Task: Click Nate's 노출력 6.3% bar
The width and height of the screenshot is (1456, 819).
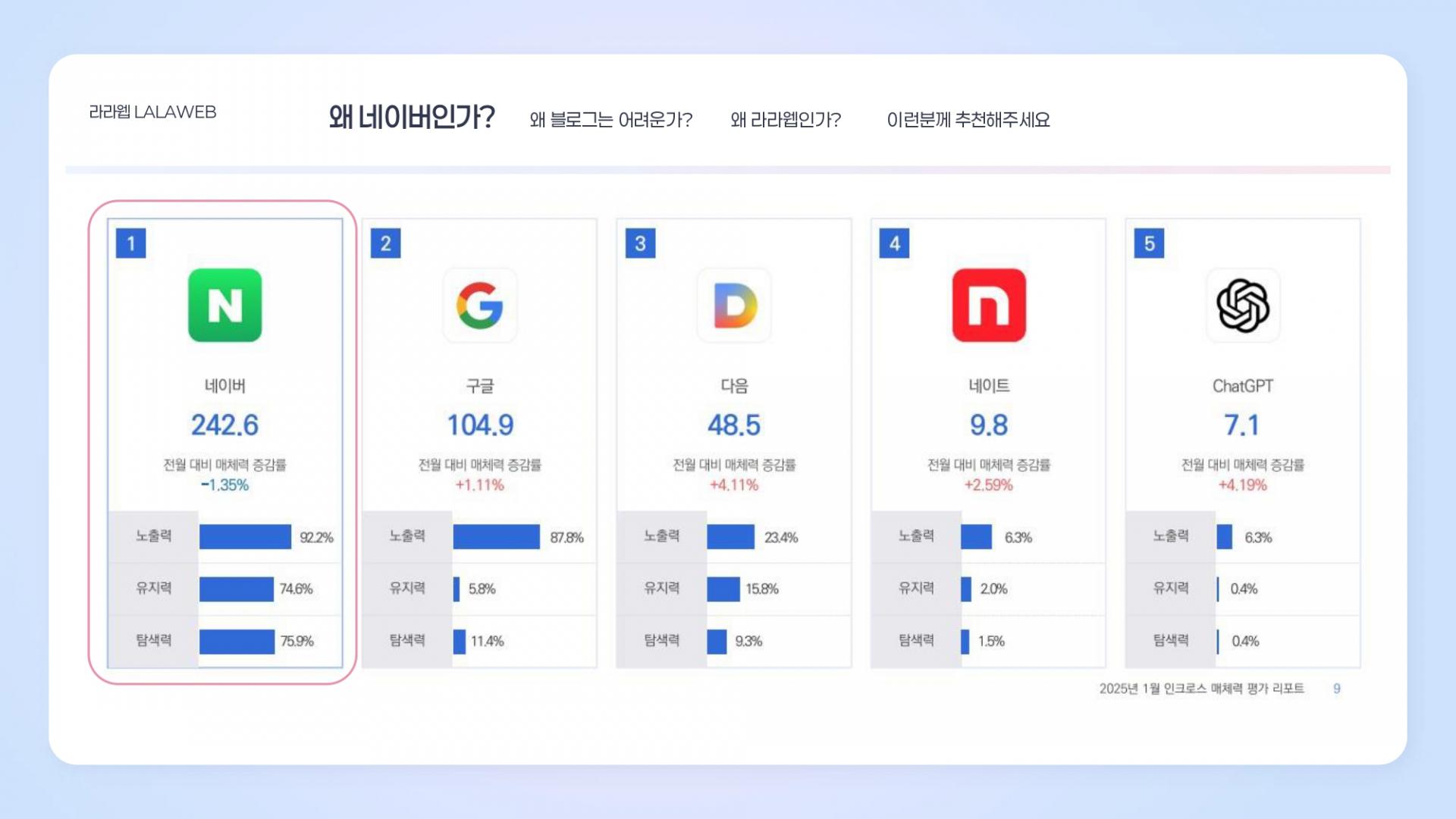Action: pyautogui.click(x=977, y=537)
